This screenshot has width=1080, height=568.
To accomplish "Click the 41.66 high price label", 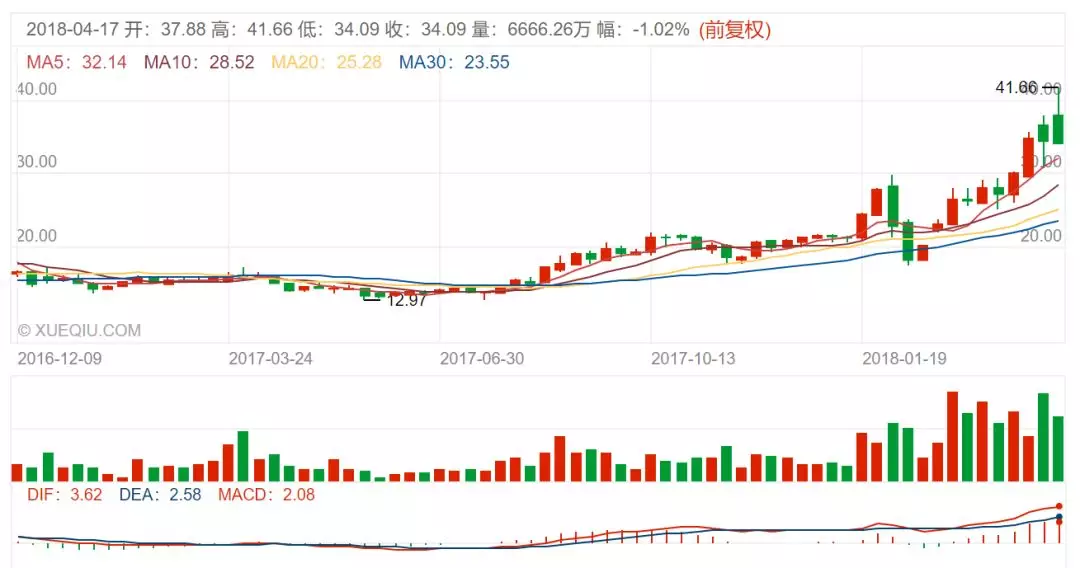I will coord(1017,88).
